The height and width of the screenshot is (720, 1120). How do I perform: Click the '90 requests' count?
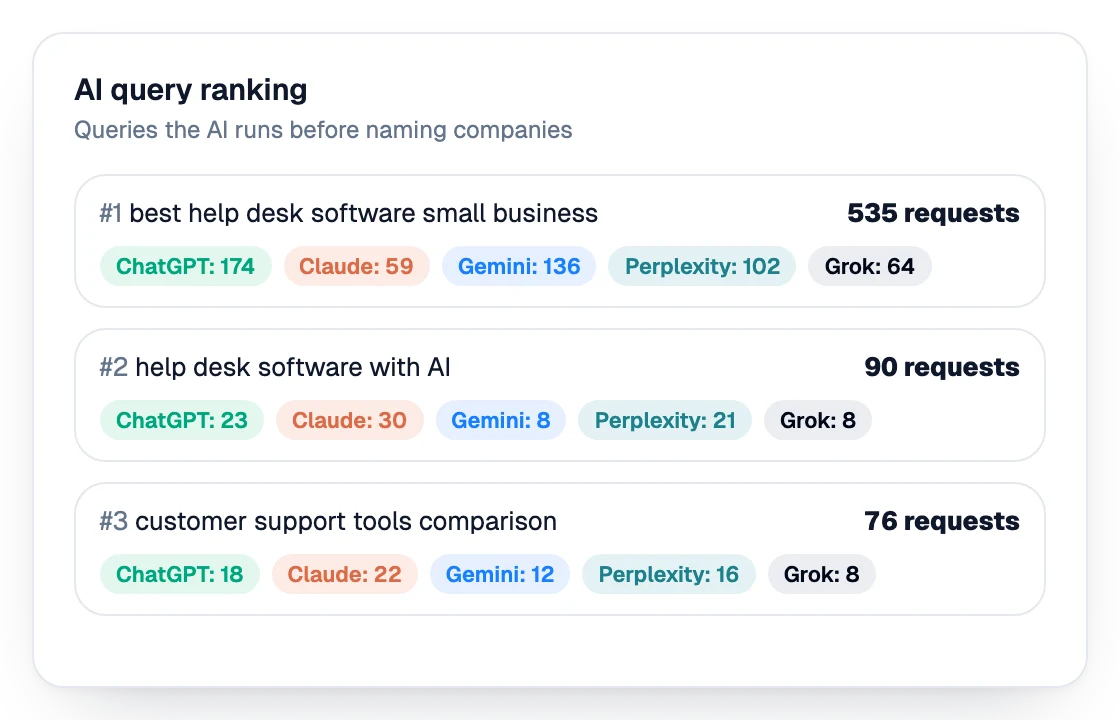[941, 367]
